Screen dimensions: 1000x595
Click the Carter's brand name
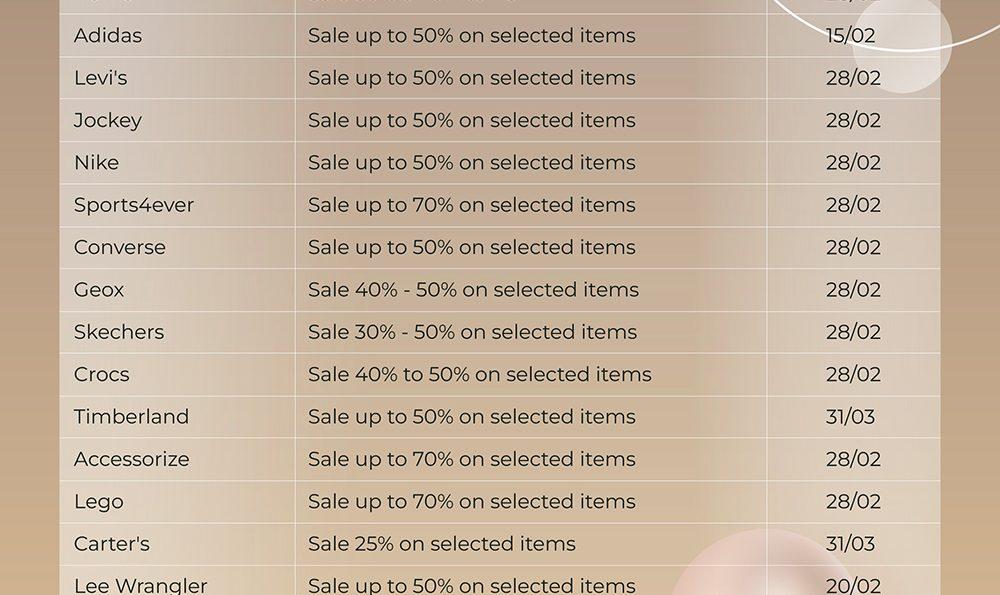click(x=112, y=544)
